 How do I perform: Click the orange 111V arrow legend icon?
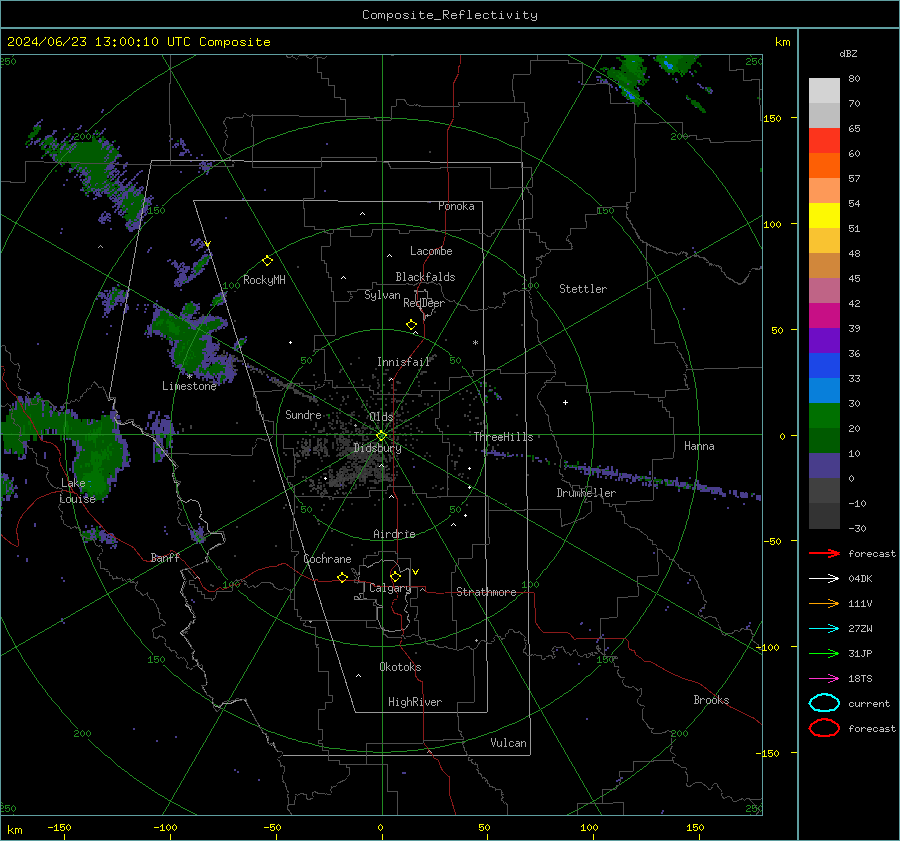click(824, 603)
